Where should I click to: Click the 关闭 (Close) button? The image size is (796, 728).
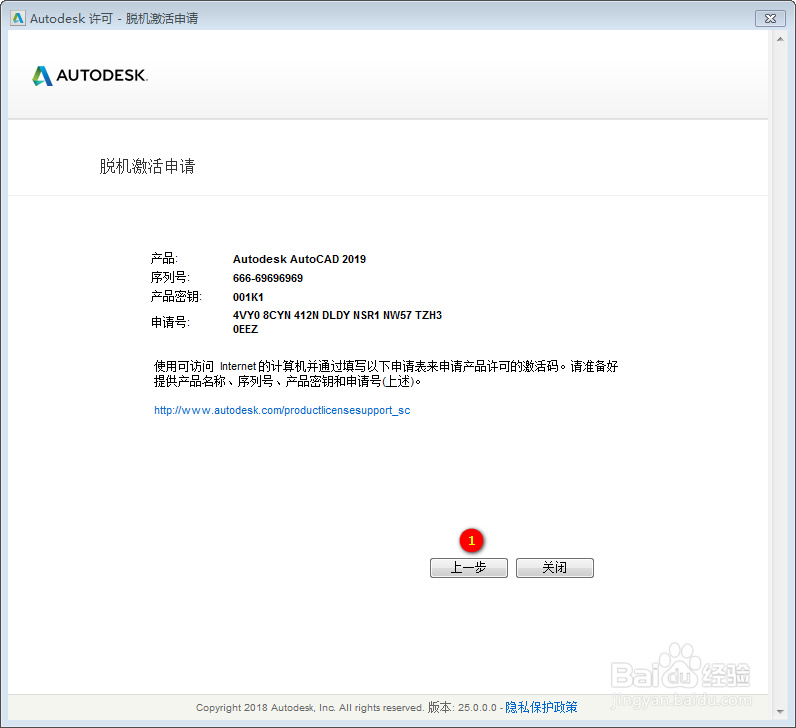(x=554, y=568)
